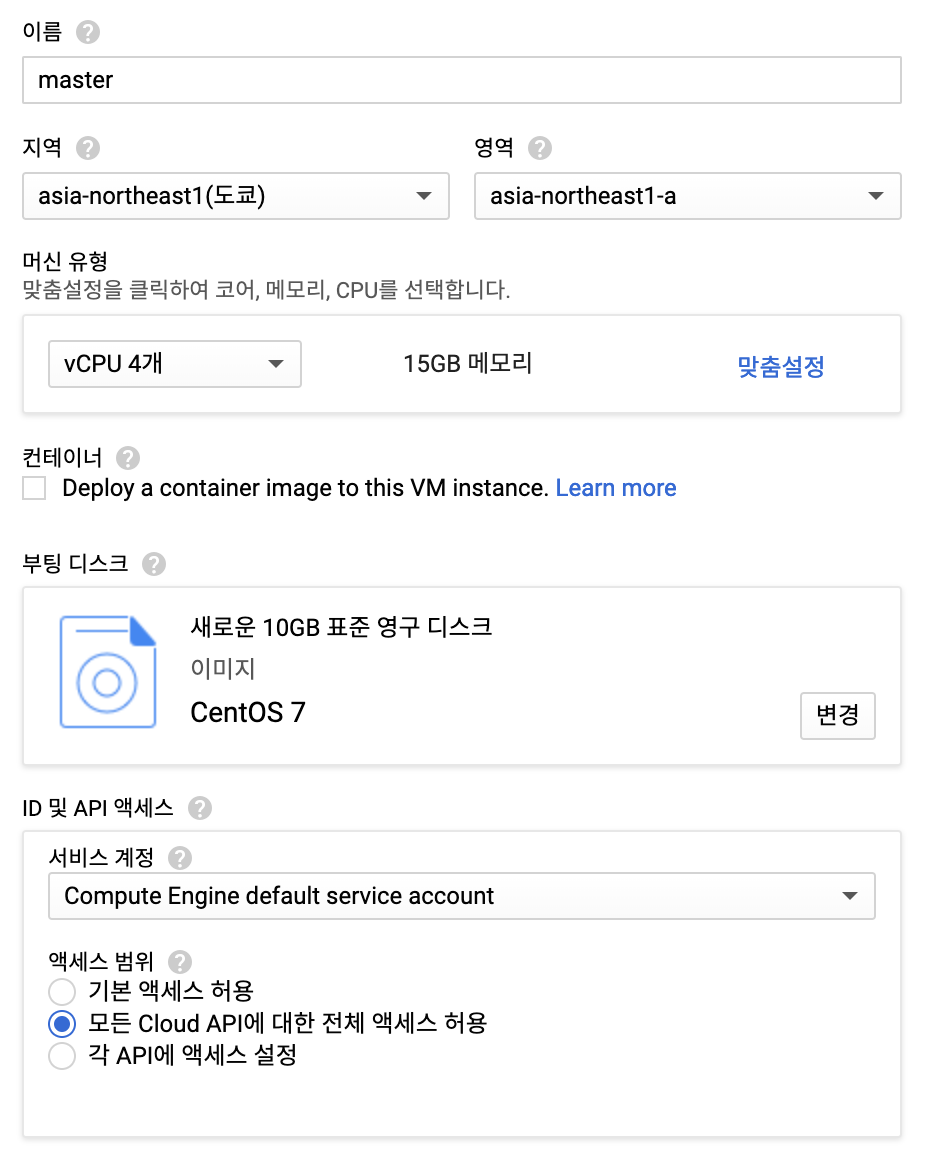Click the CentOS 7 boot disk image icon
The height and width of the screenshot is (1160, 936).
coord(108,672)
